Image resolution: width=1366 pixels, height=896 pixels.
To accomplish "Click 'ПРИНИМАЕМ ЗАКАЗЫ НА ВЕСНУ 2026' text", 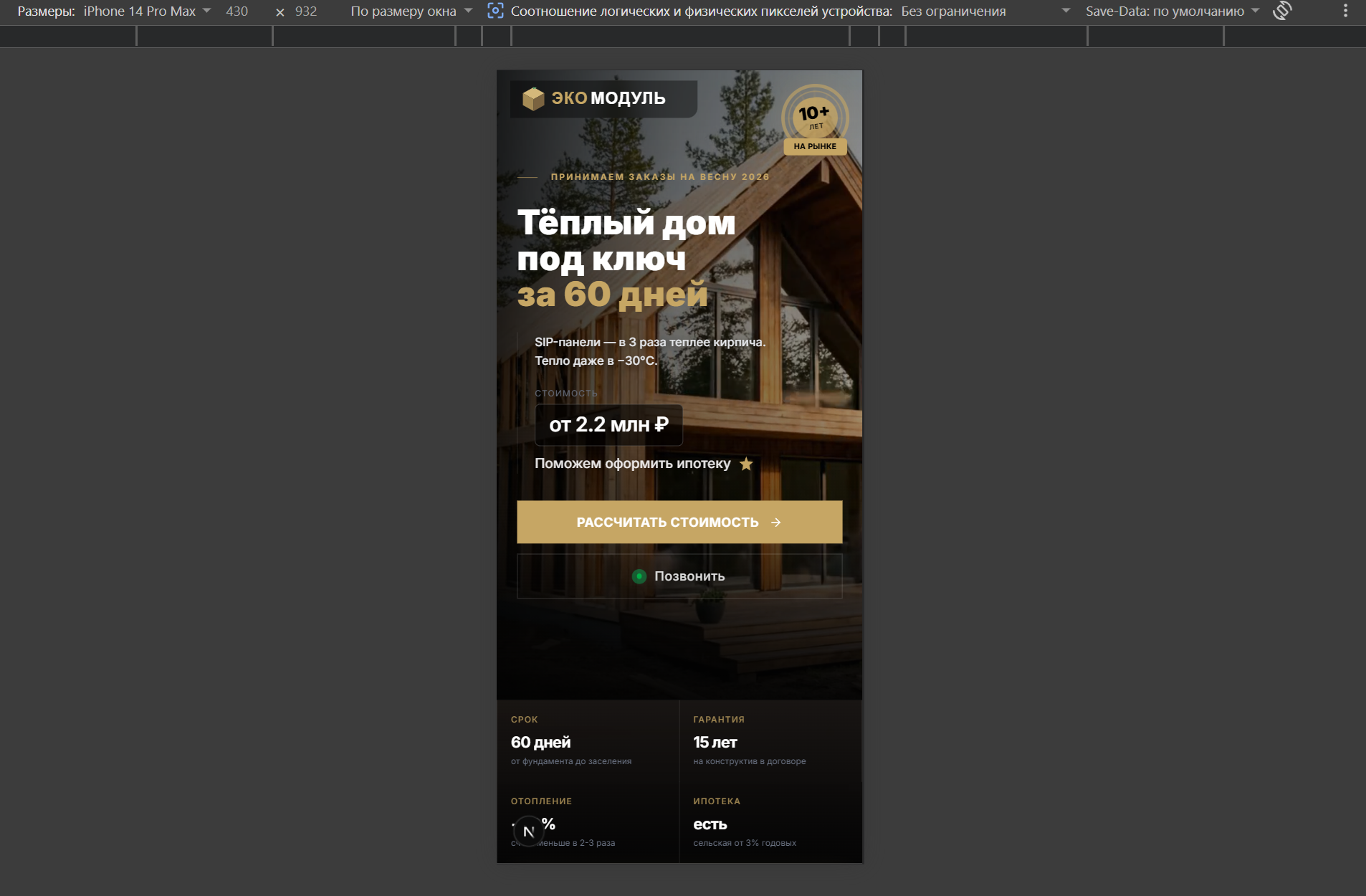I will tap(660, 177).
